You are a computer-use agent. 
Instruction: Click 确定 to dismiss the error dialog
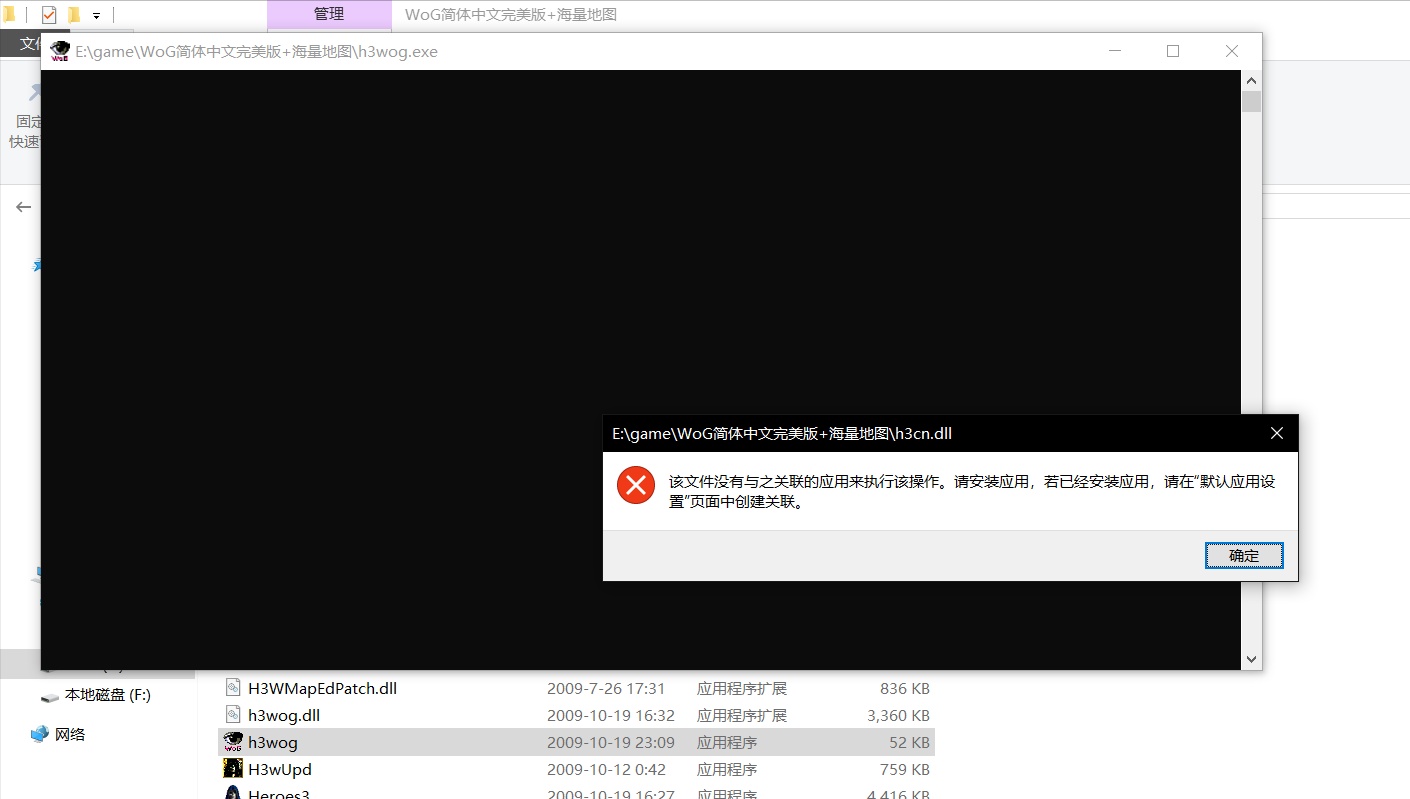[x=1243, y=556]
